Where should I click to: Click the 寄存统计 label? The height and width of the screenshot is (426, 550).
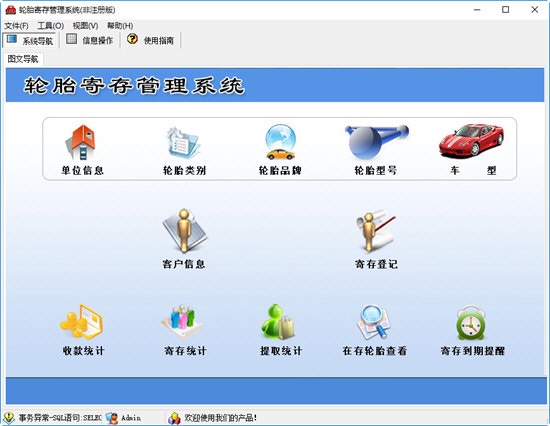pos(185,351)
